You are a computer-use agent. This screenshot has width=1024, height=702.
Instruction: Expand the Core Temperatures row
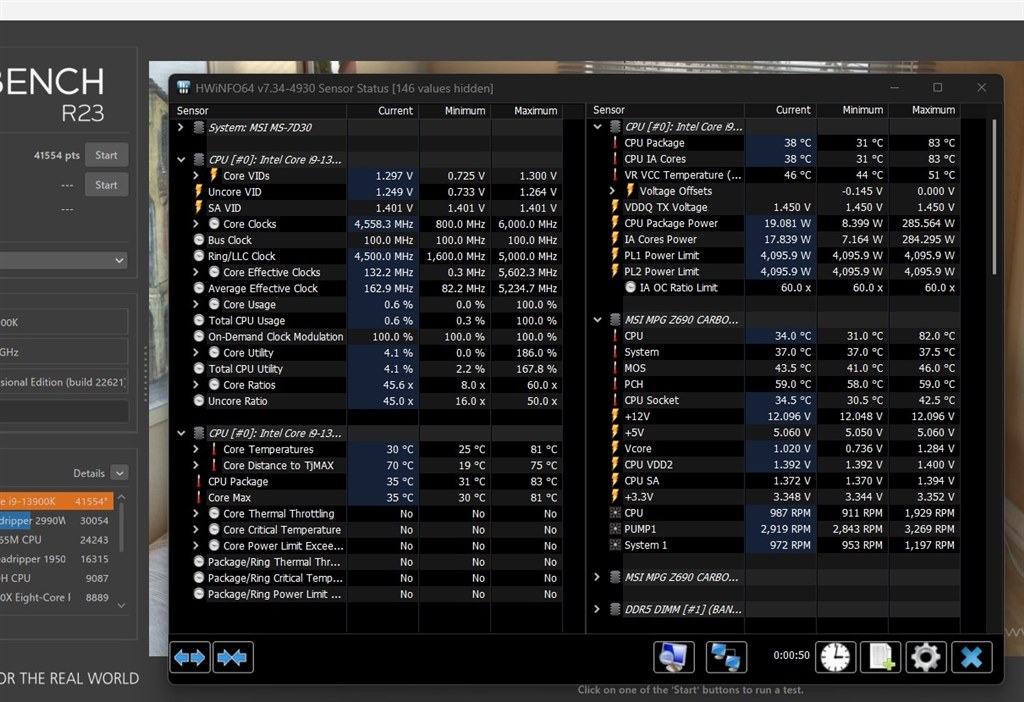pos(195,449)
